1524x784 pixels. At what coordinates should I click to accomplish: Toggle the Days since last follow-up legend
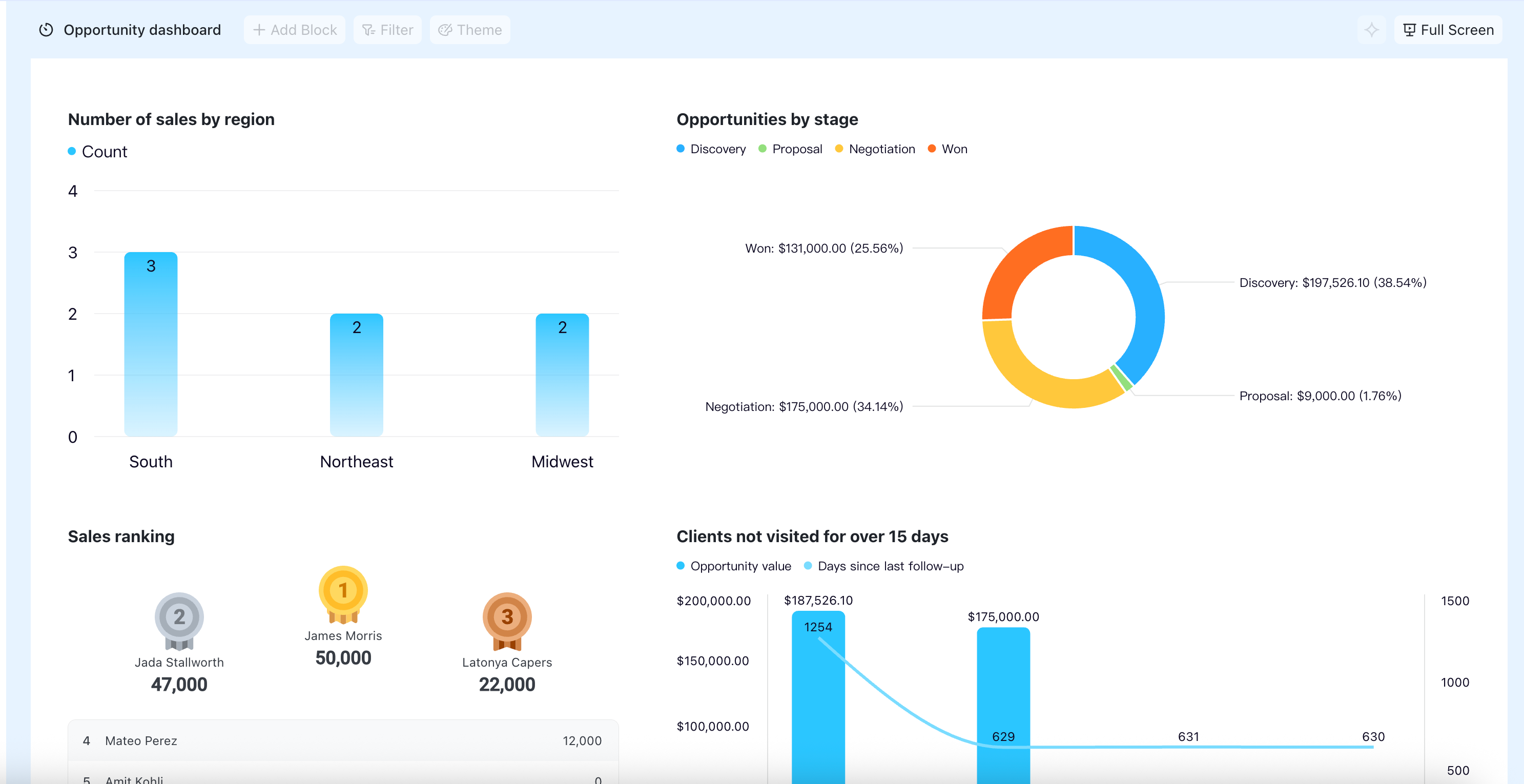884,566
